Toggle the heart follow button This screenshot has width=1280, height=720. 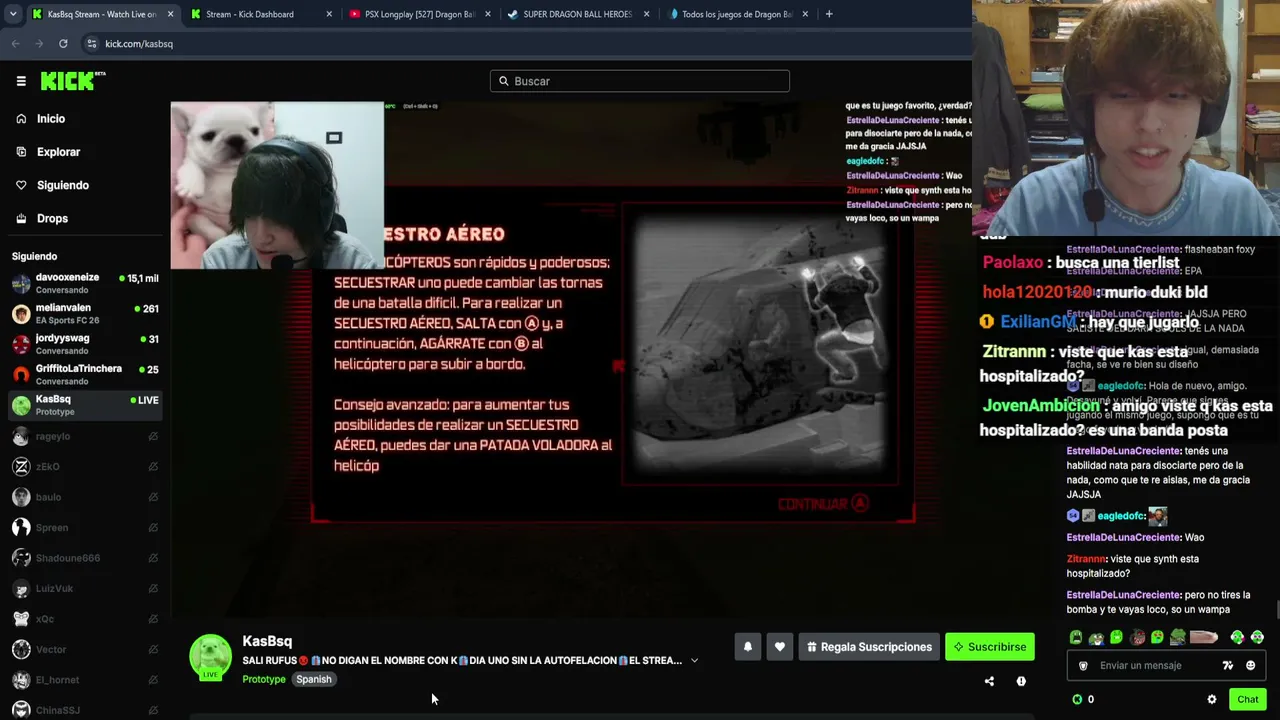780,647
